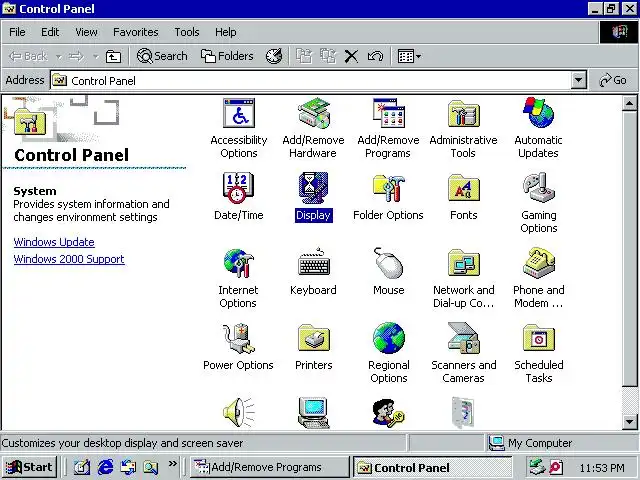Open the Back history dropdown arrow
This screenshot has height=480, width=640.
(x=59, y=56)
